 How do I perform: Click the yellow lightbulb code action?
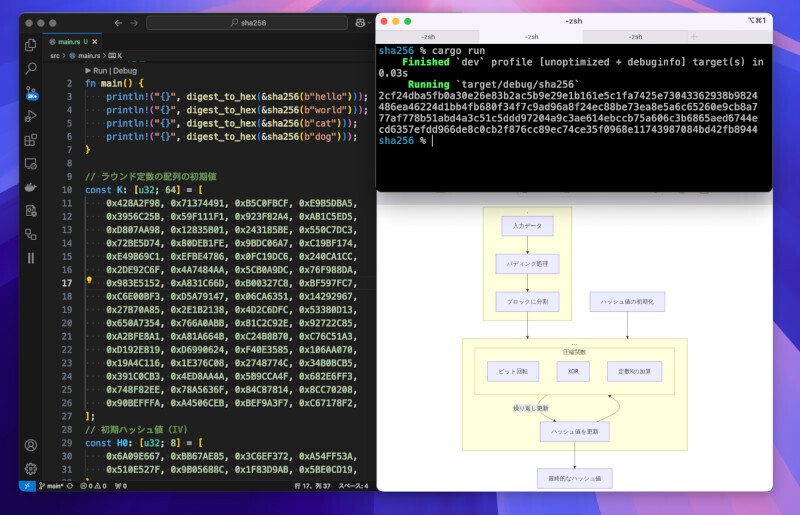click(88, 281)
